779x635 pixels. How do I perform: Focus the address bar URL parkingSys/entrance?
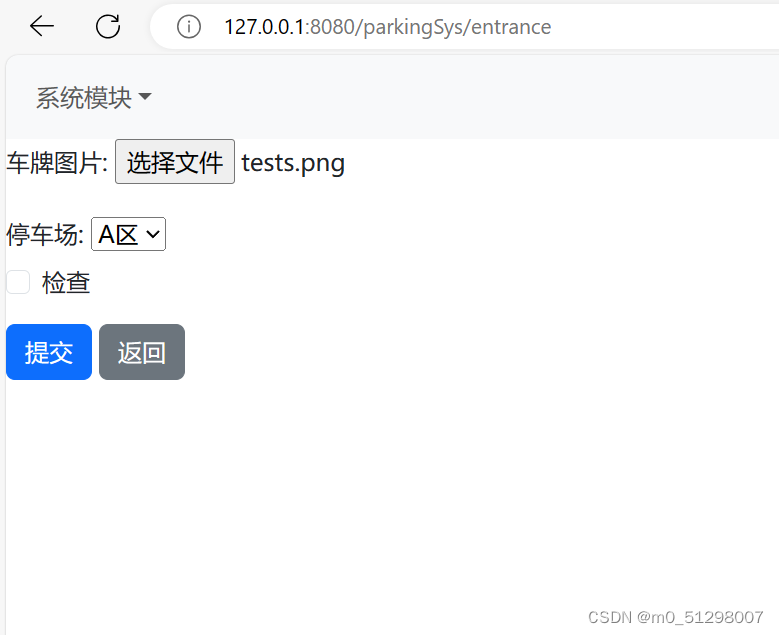coord(388,27)
